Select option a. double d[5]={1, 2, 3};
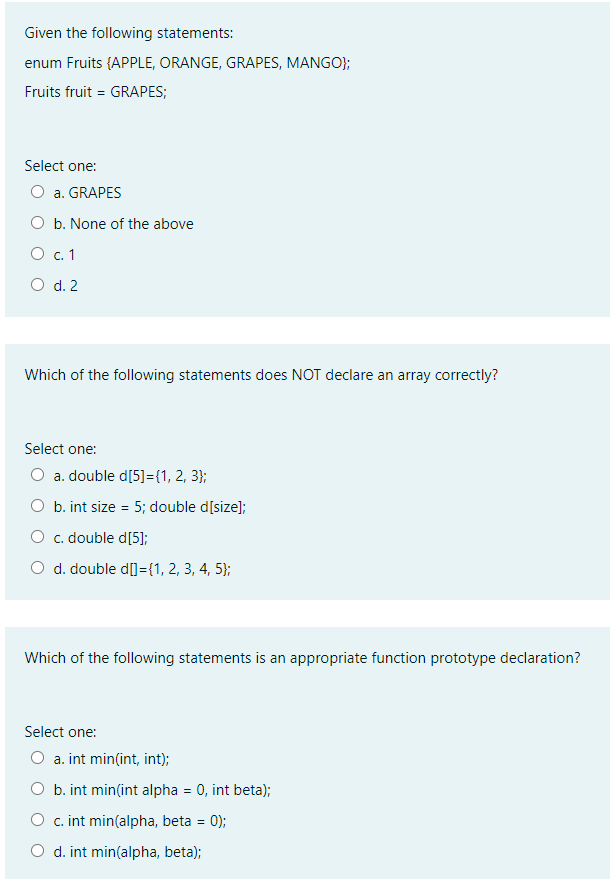Viewport: 610px width, 879px height. click(37, 474)
